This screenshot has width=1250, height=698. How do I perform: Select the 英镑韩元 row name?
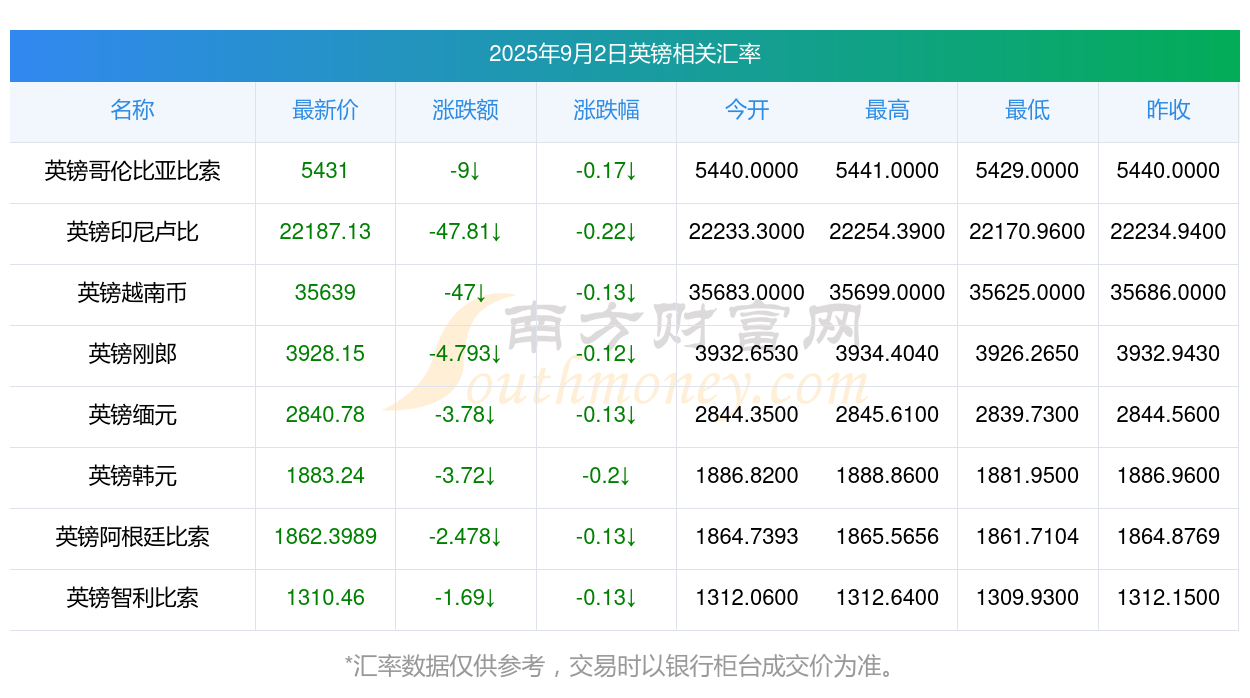132,476
